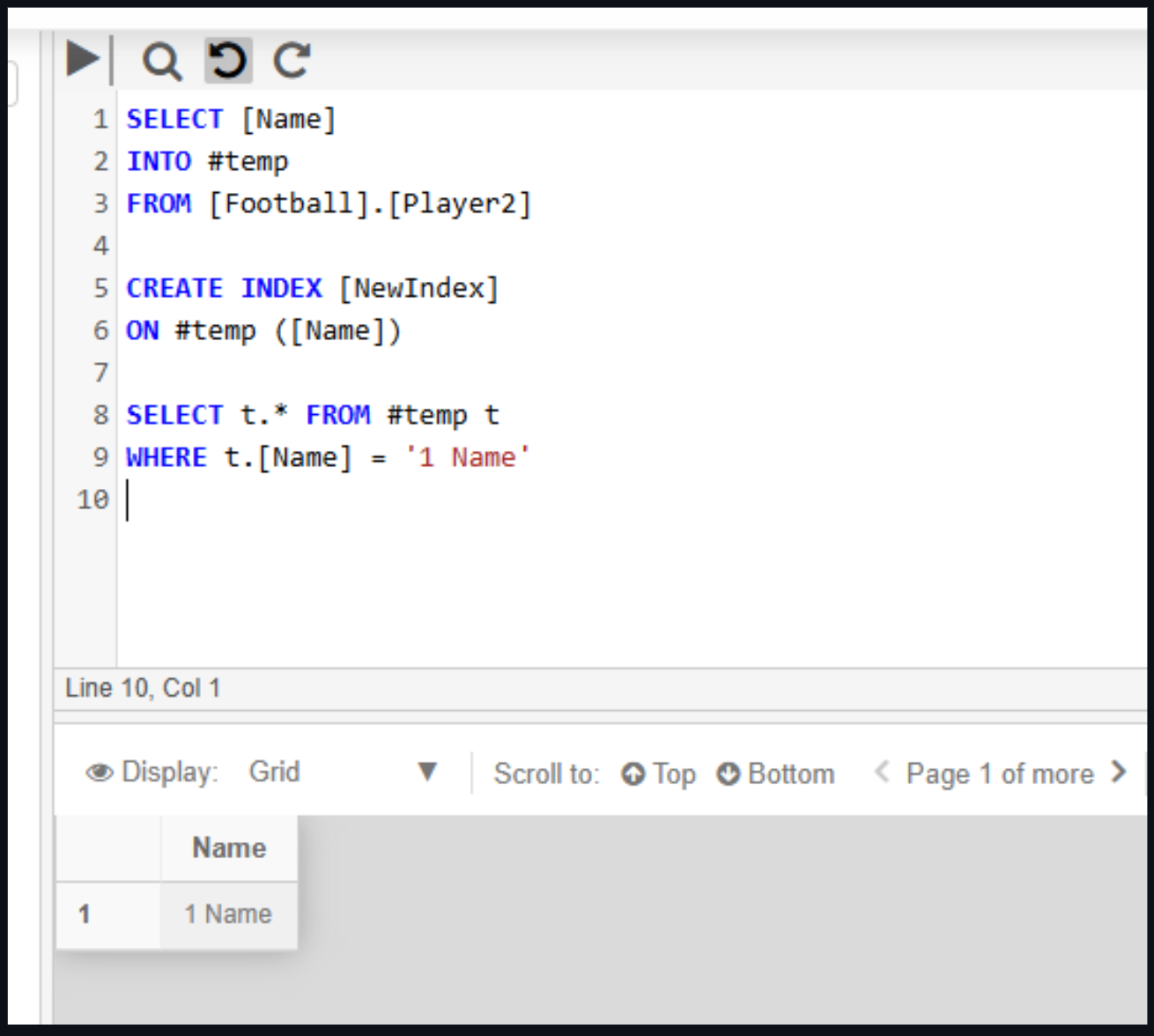Screen dimensions: 1154x1036
Task: Redo the last undone edit
Action: [292, 61]
